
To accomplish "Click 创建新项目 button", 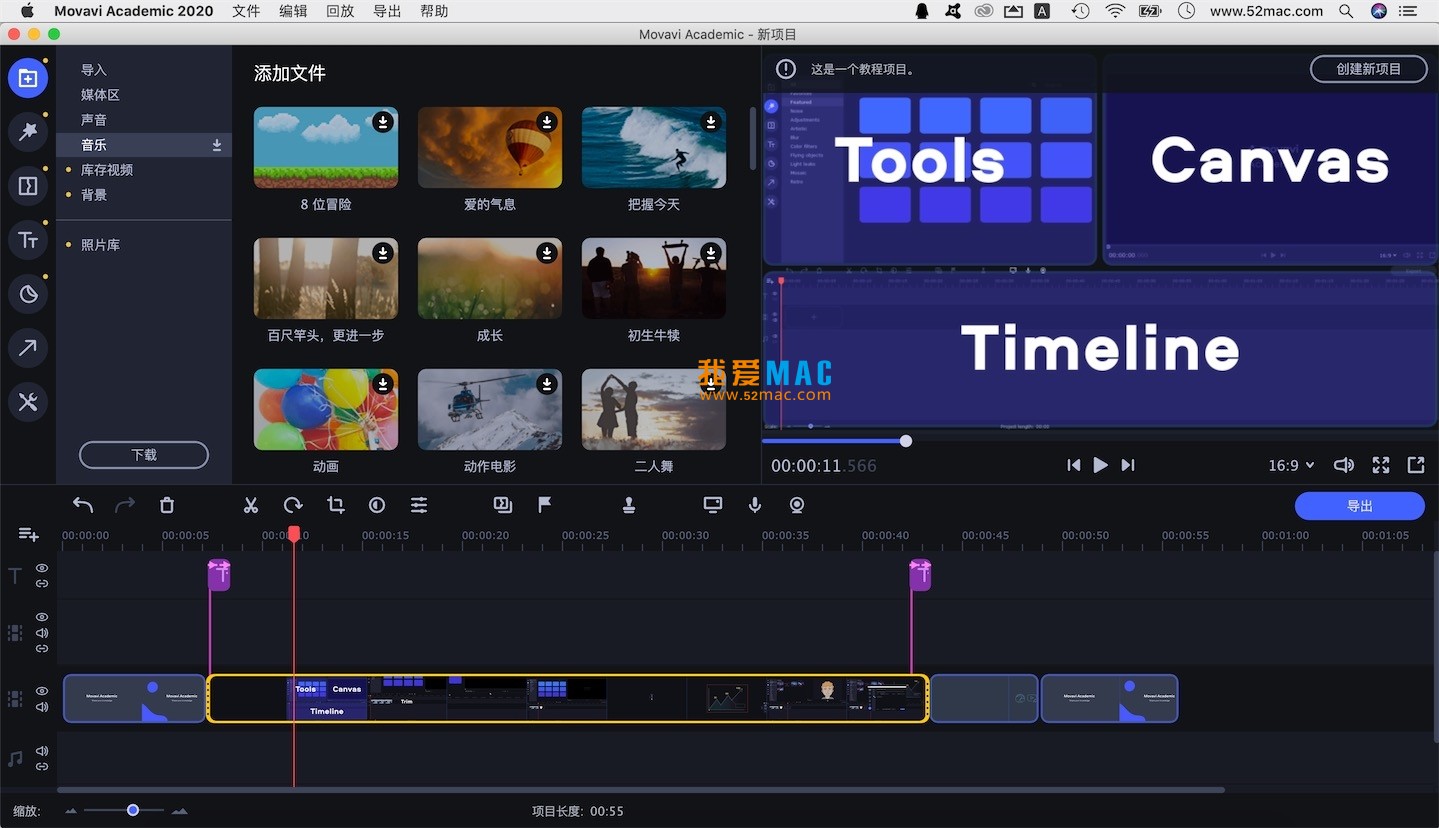I will (1368, 69).
